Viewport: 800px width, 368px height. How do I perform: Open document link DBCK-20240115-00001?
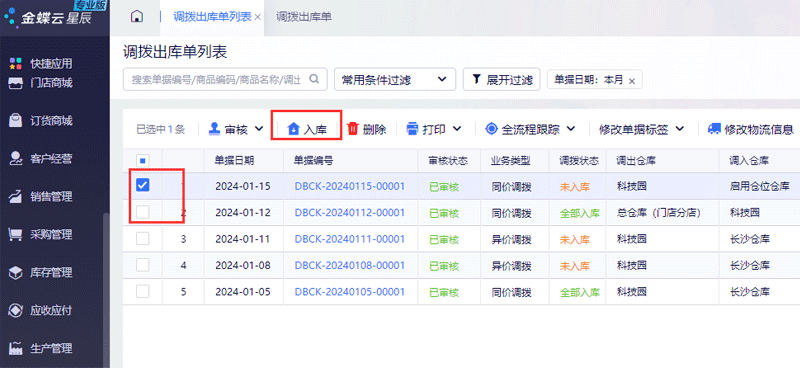pyautogui.click(x=349, y=186)
